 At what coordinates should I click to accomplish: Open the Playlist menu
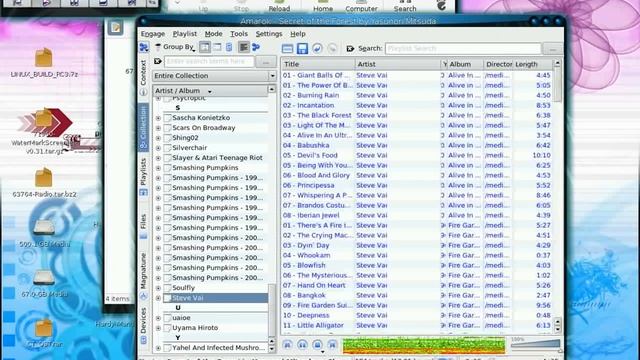pyautogui.click(x=184, y=34)
